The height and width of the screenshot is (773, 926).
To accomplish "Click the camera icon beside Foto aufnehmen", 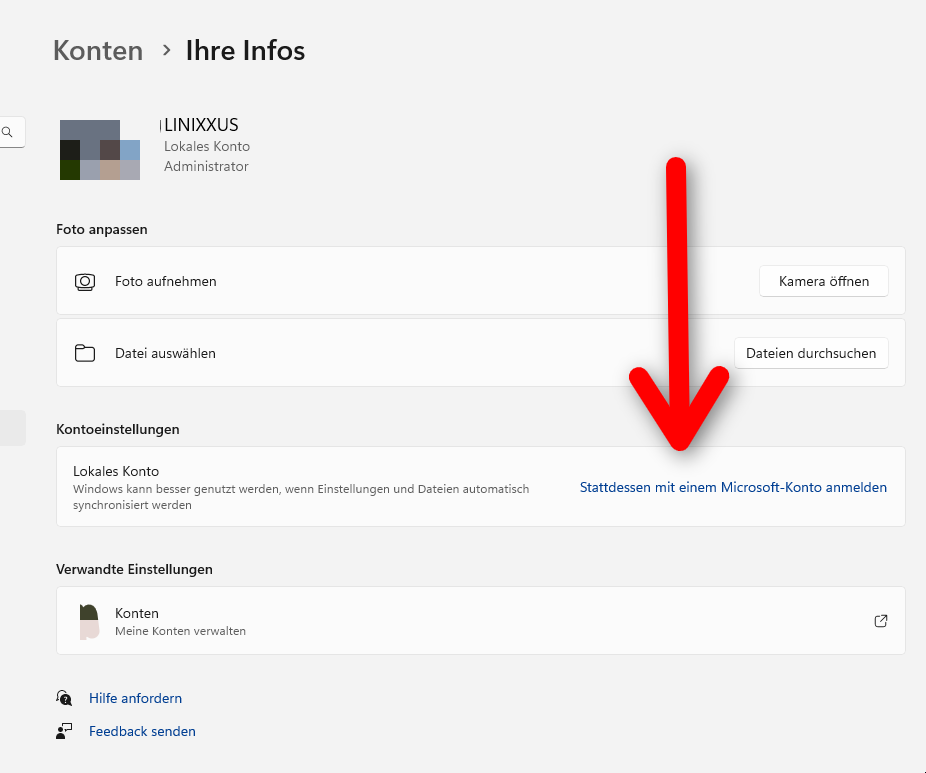I will pos(85,282).
